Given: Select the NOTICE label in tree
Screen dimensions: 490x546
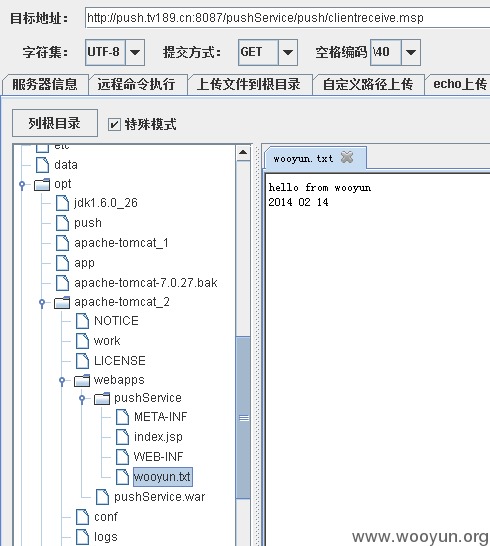Looking at the screenshot, I should pos(116,321).
